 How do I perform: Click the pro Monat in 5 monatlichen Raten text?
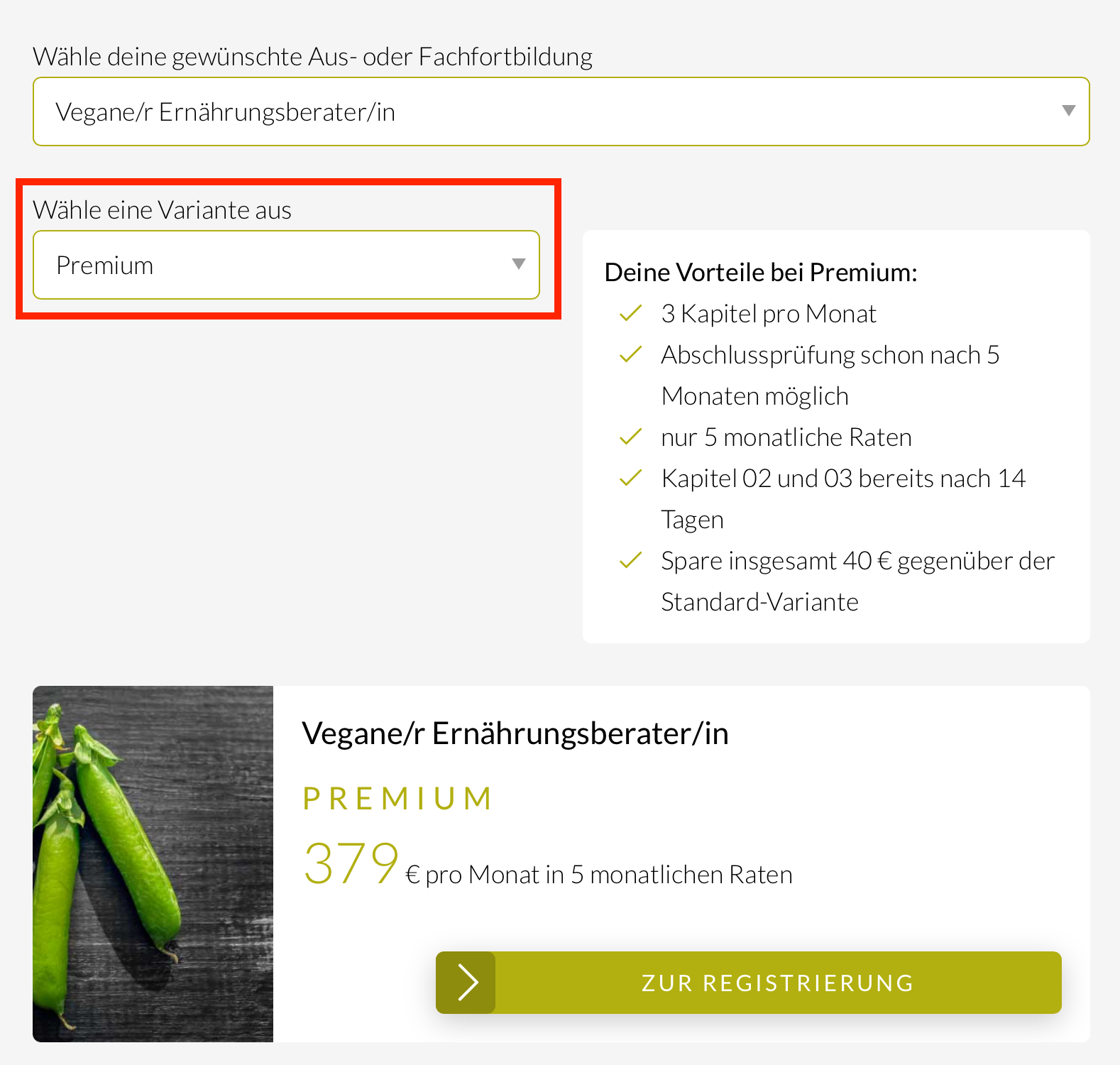(609, 875)
